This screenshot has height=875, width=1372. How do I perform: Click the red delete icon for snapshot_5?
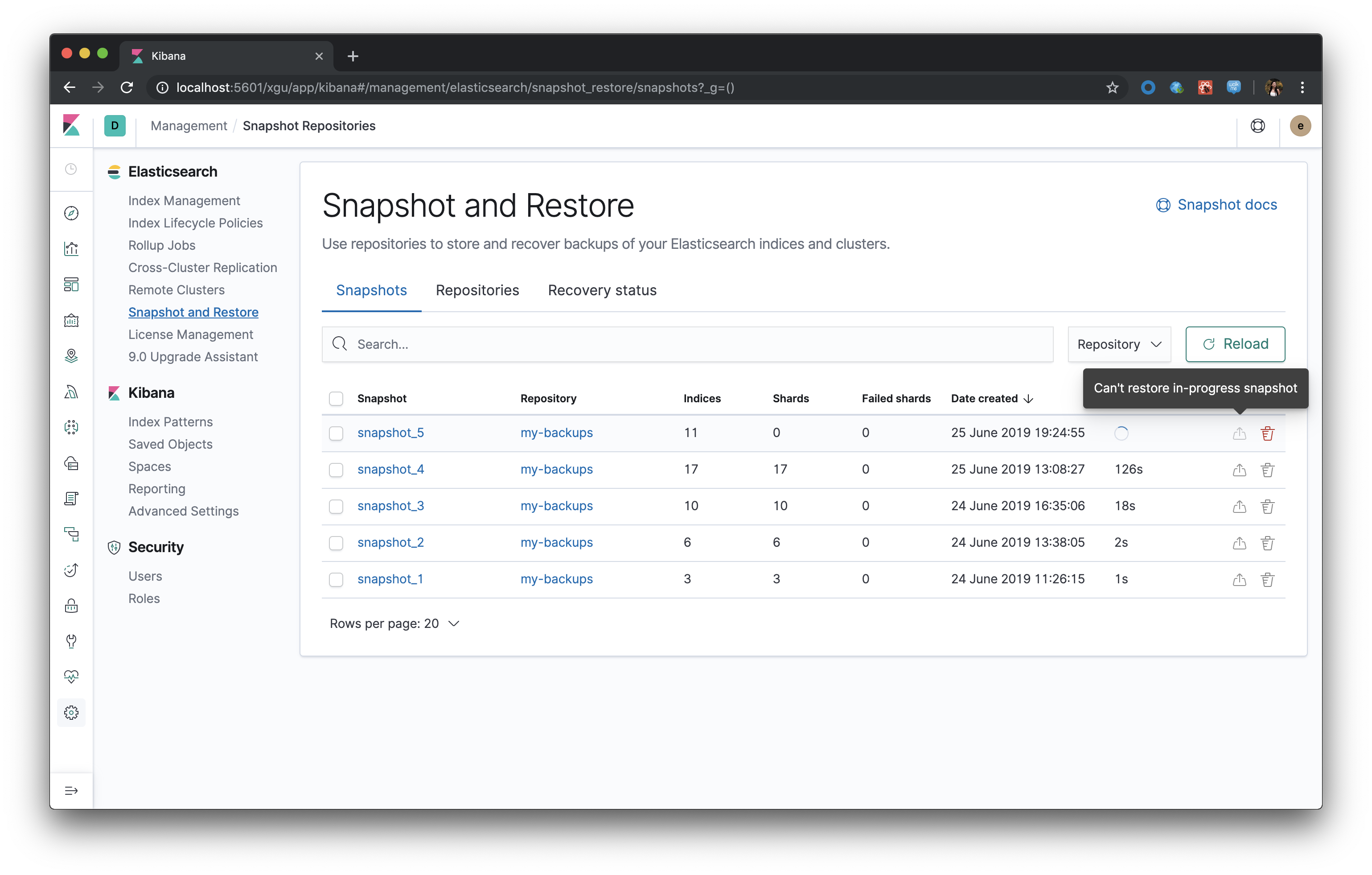(x=1267, y=433)
